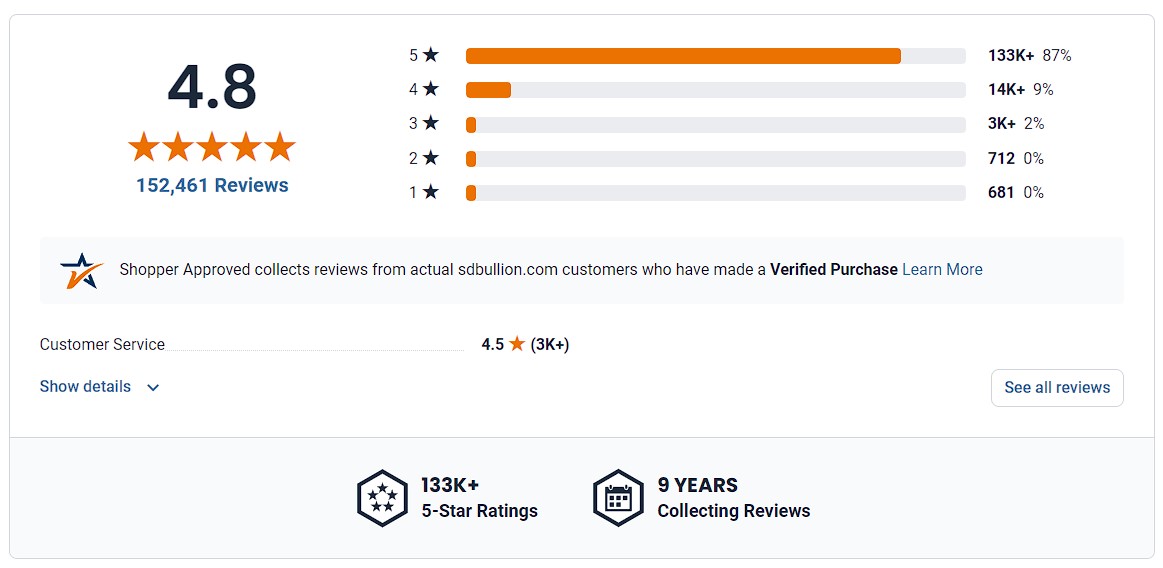Click the black star next to 5 rating
The image size is (1163, 568).
[431, 56]
